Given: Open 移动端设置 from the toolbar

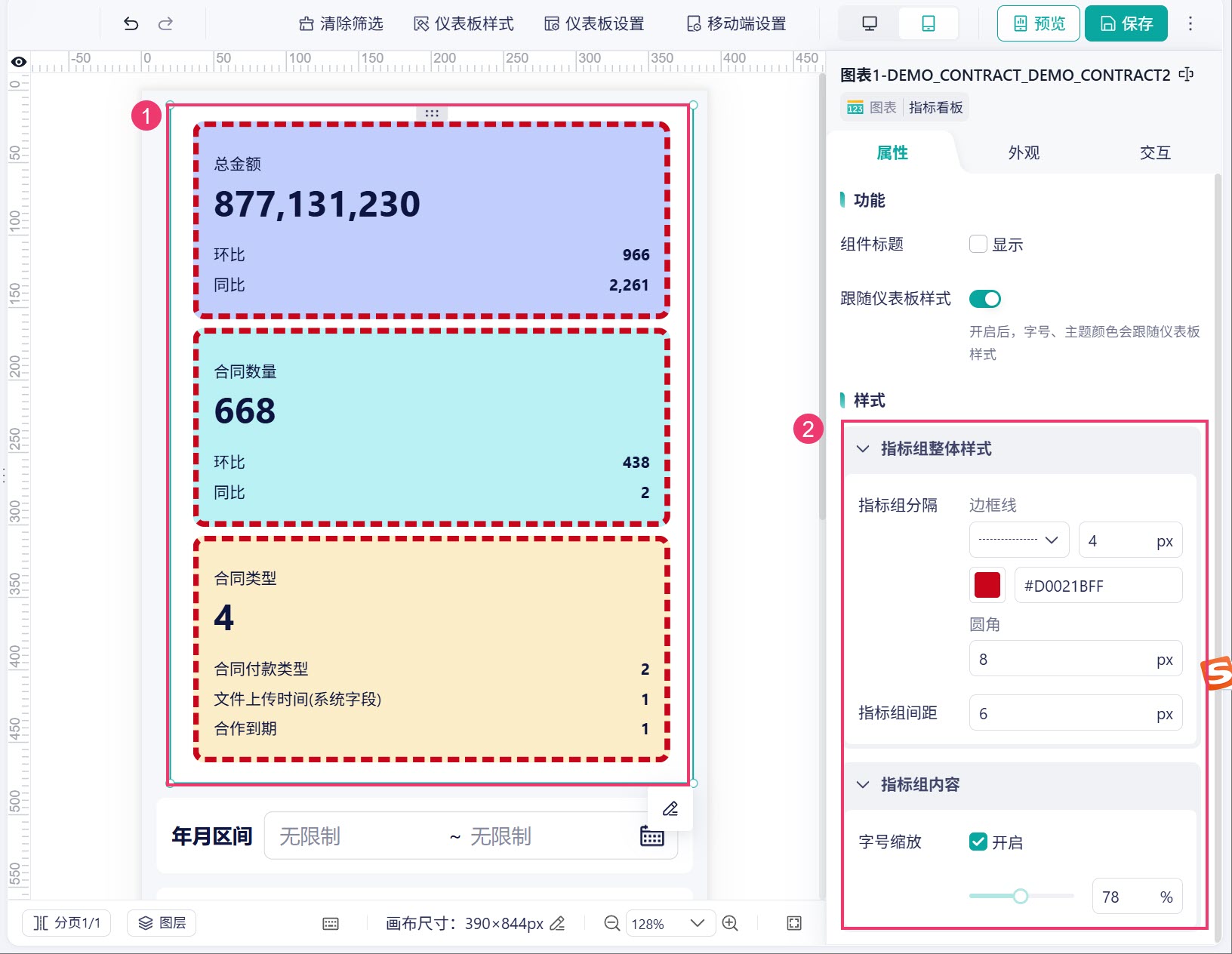Looking at the screenshot, I should click(736, 24).
